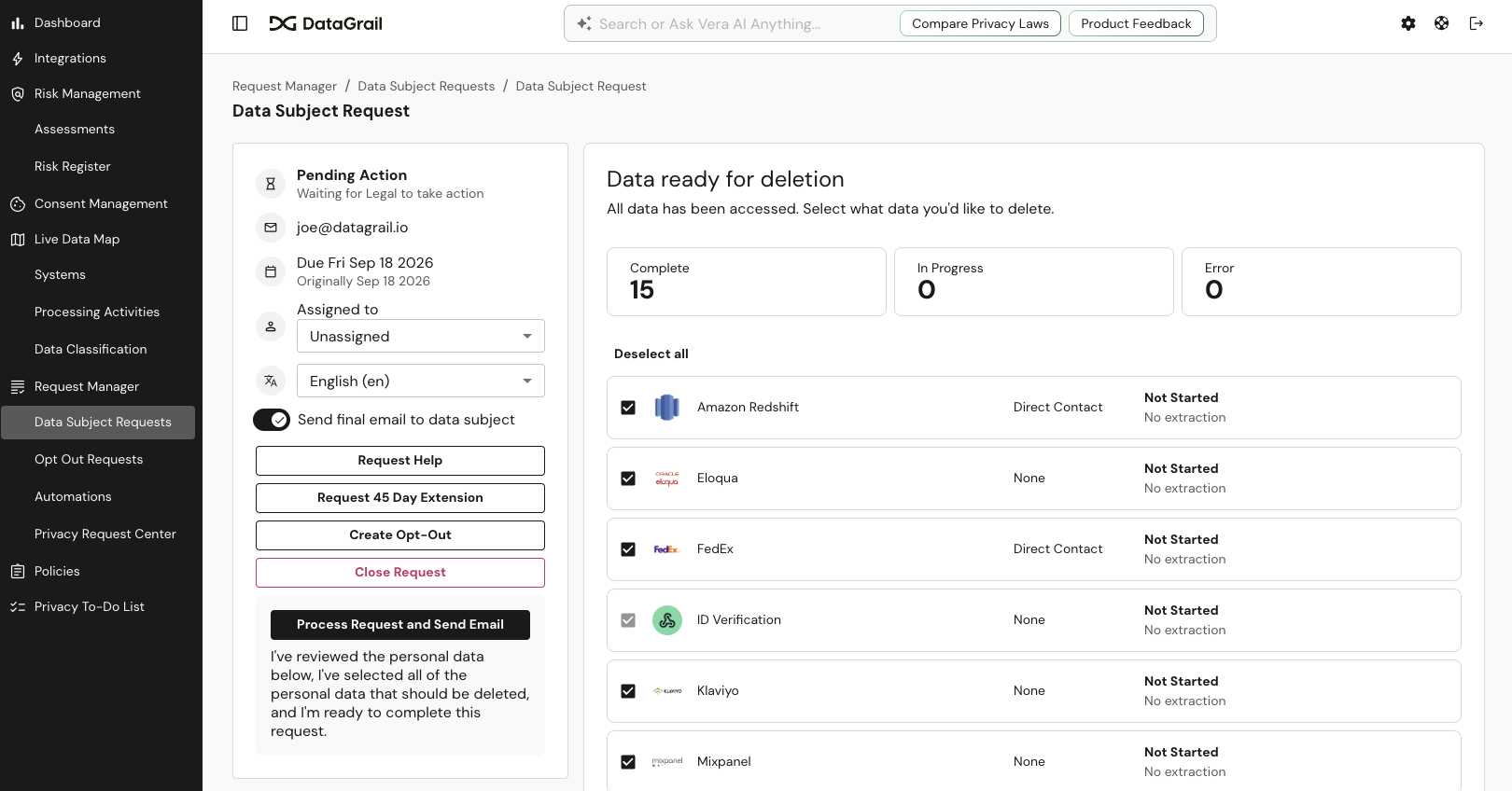This screenshot has width=1512, height=791.
Task: Click the Risk Management shield icon
Action: [x=18, y=94]
